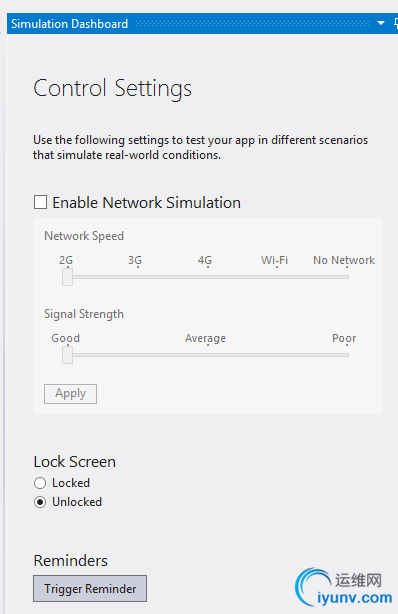Select the Locked radio button
398x614 pixels.
[40, 483]
